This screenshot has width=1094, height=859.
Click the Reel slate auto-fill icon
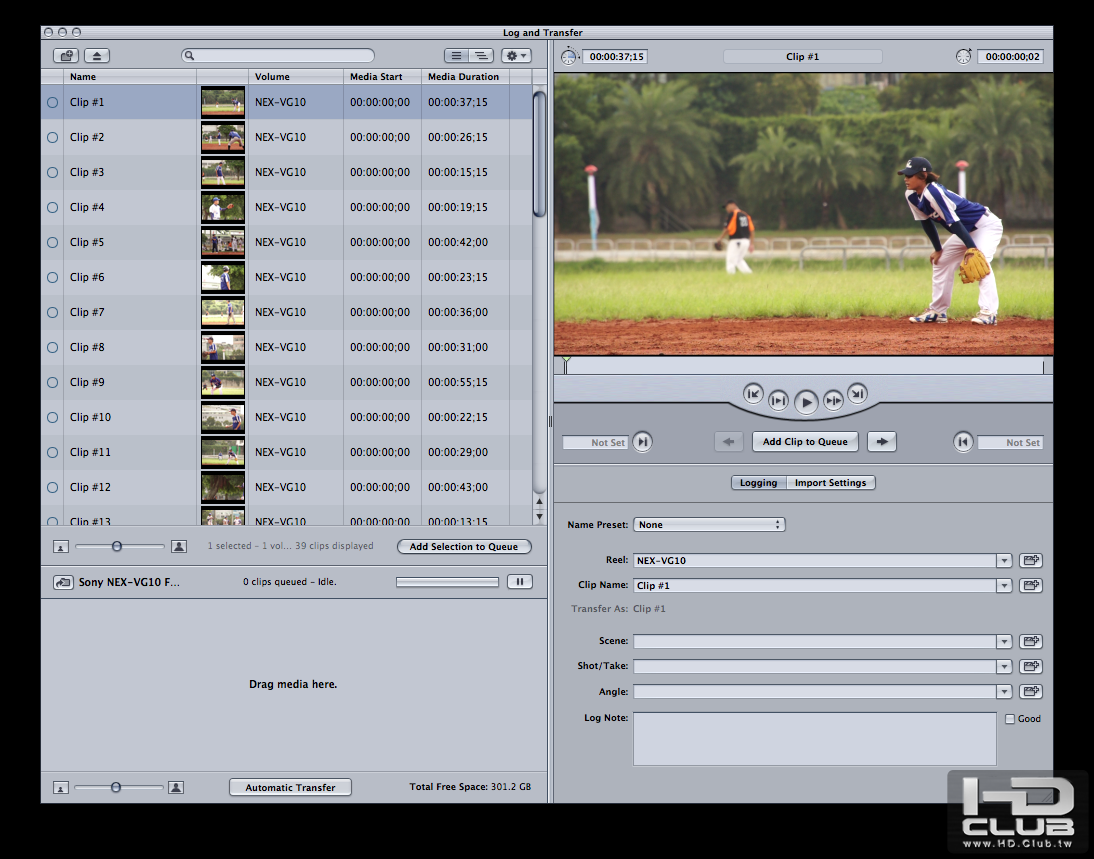click(1031, 560)
